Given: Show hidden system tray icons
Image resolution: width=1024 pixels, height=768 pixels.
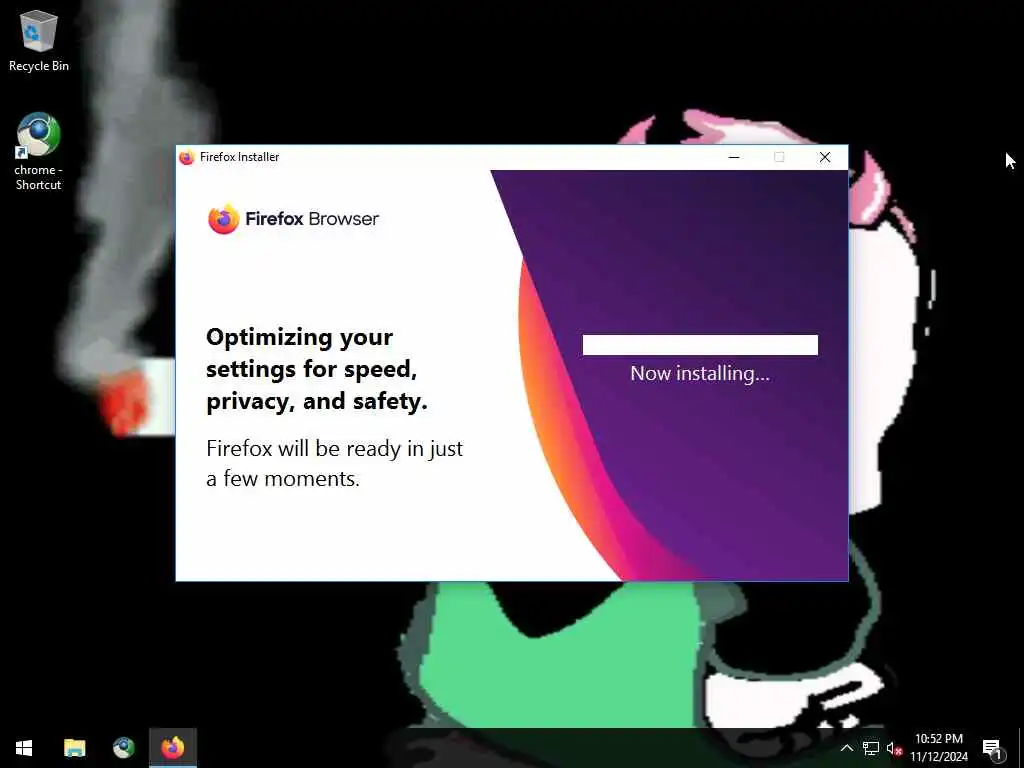Looking at the screenshot, I should point(846,748).
